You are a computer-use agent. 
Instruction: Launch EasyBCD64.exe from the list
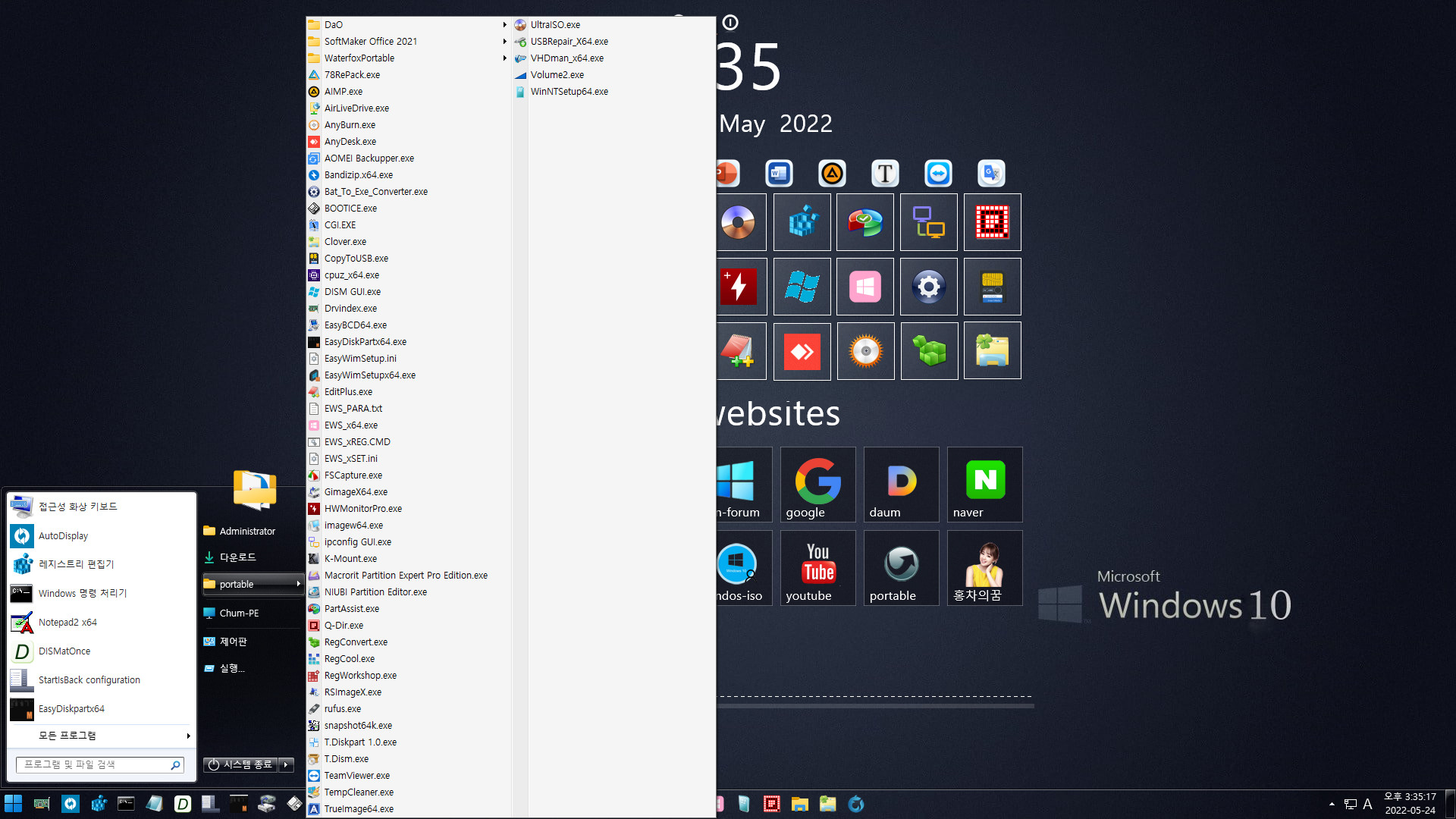pos(408,325)
